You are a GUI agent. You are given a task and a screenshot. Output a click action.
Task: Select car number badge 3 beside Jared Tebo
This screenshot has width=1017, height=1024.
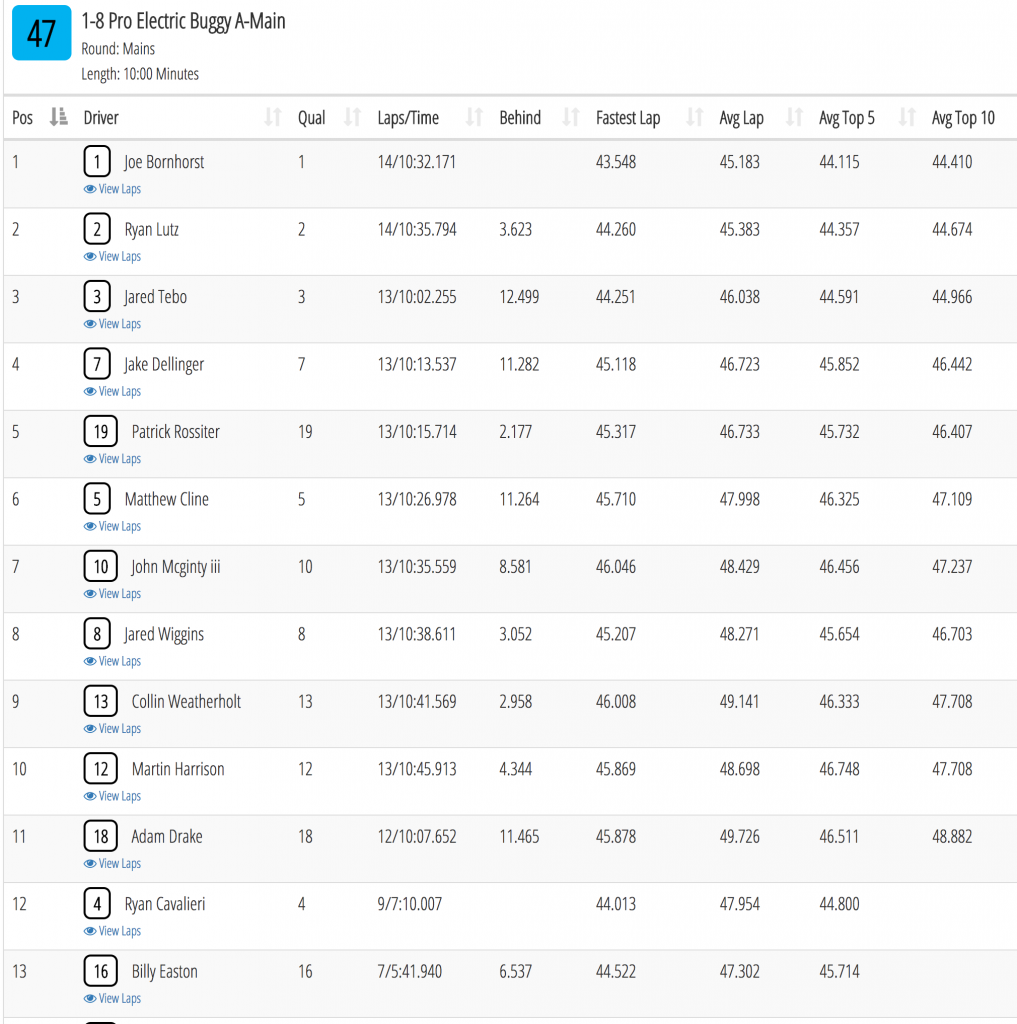tap(97, 296)
